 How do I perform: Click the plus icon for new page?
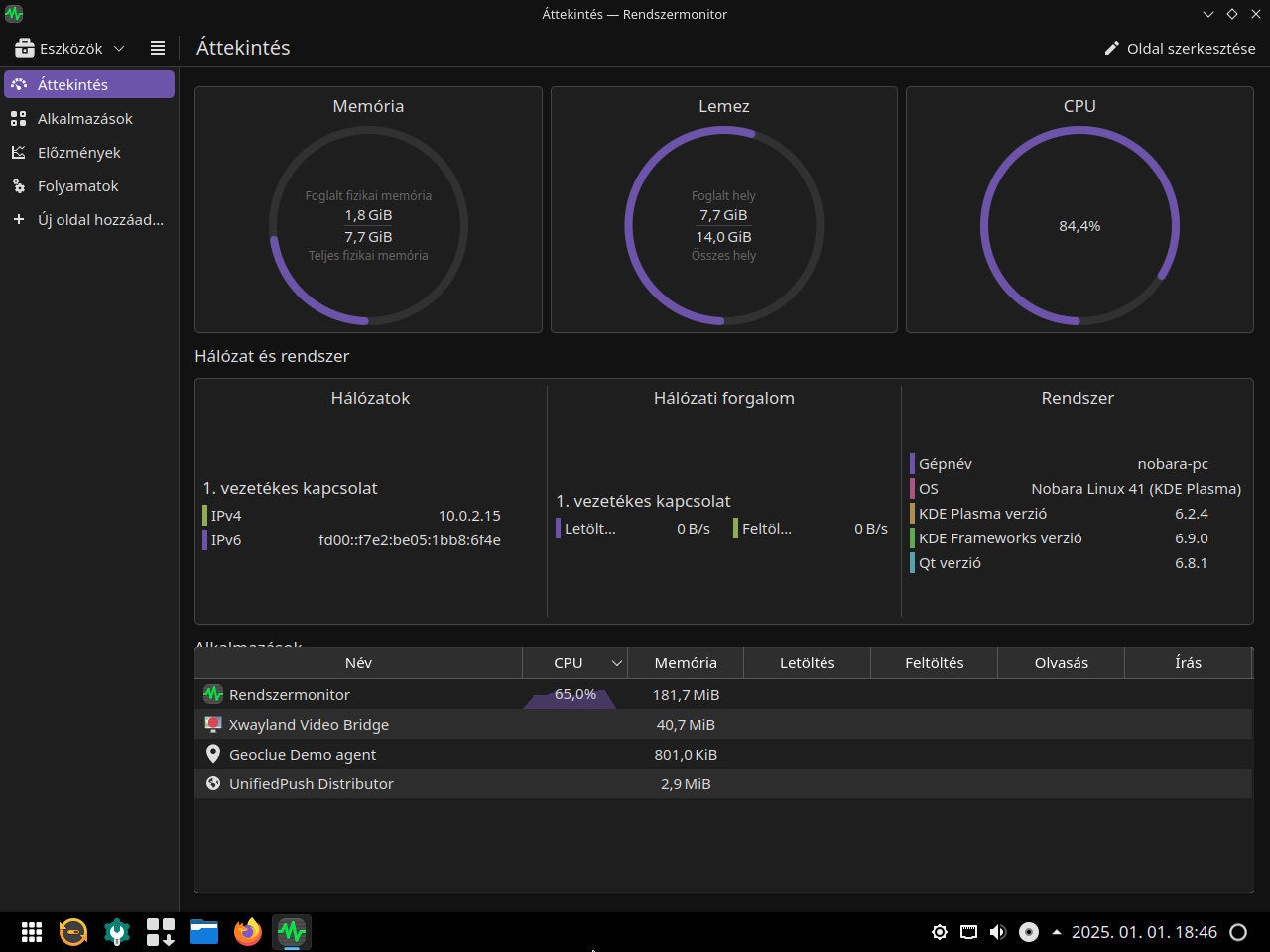18,219
